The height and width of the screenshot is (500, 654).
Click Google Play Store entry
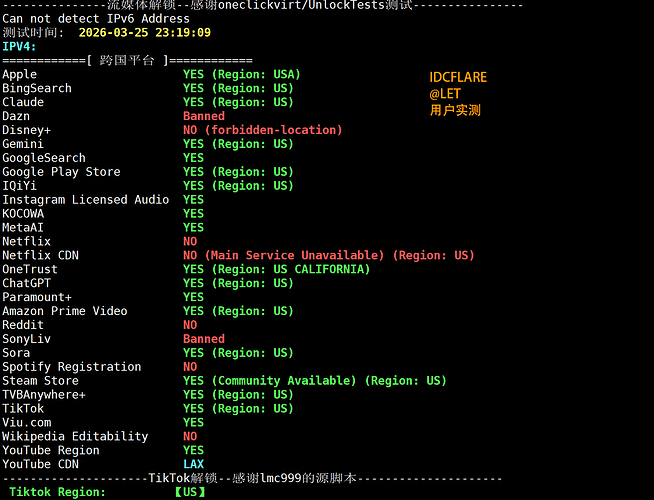(61, 172)
